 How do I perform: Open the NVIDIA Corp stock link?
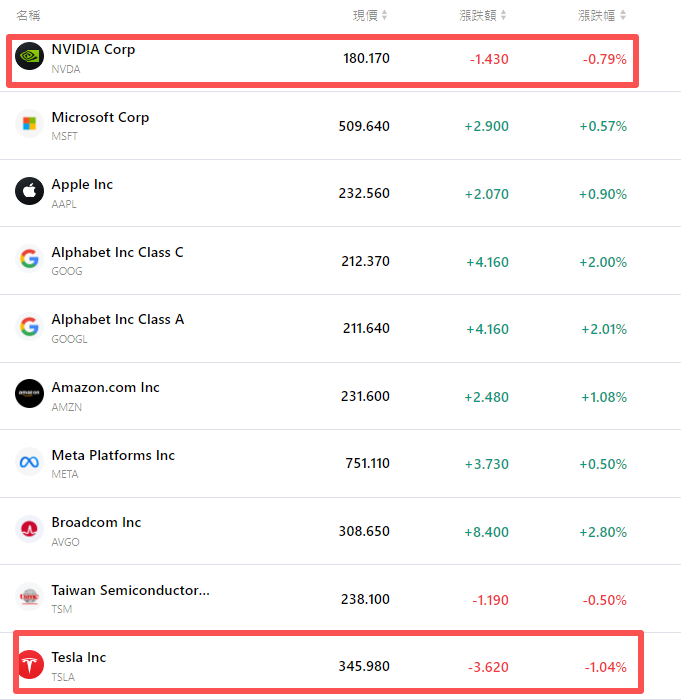tap(93, 49)
